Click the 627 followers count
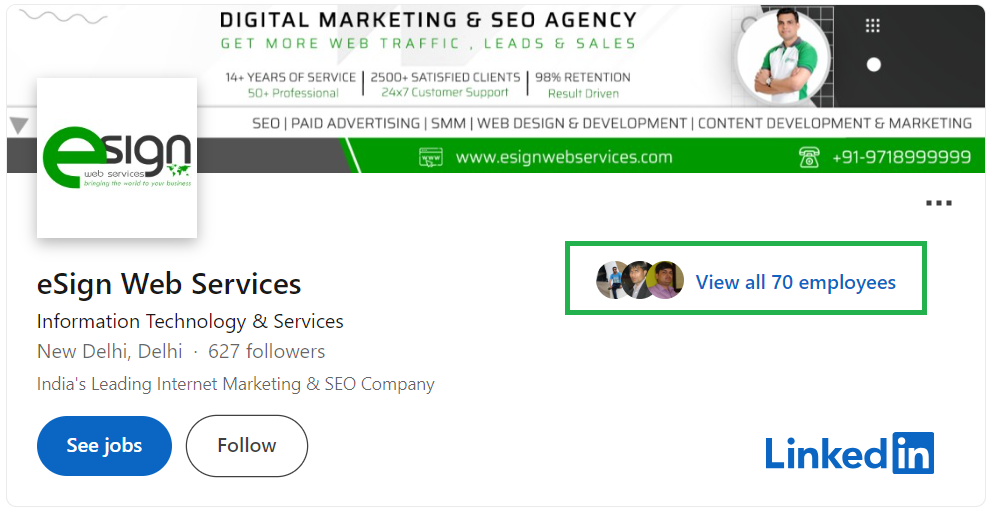This screenshot has height=512, width=991. coord(266,351)
